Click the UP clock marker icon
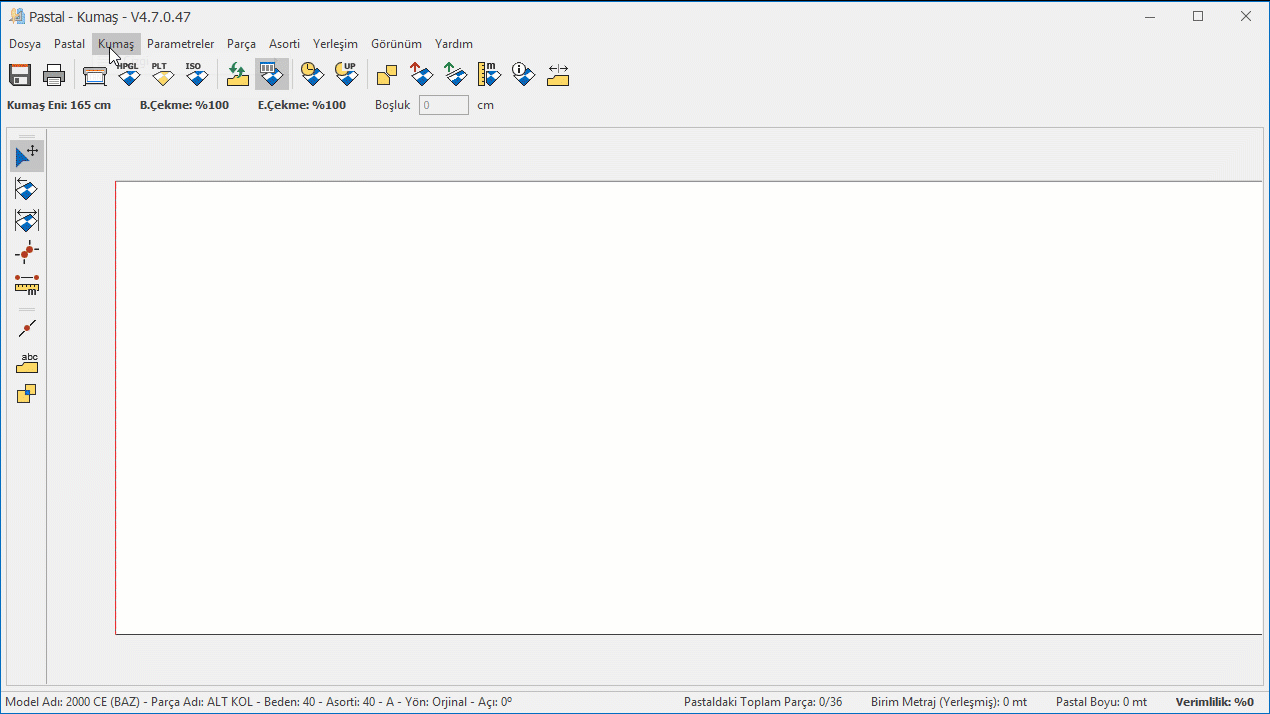This screenshot has width=1270, height=714. pyautogui.click(x=346, y=75)
